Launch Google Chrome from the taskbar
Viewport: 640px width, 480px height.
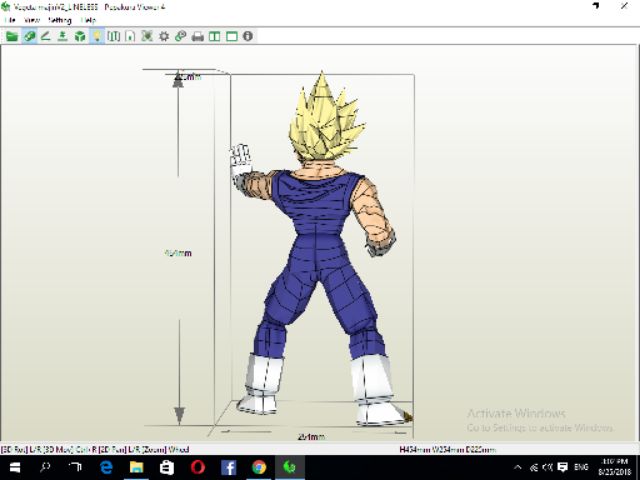click(x=259, y=467)
